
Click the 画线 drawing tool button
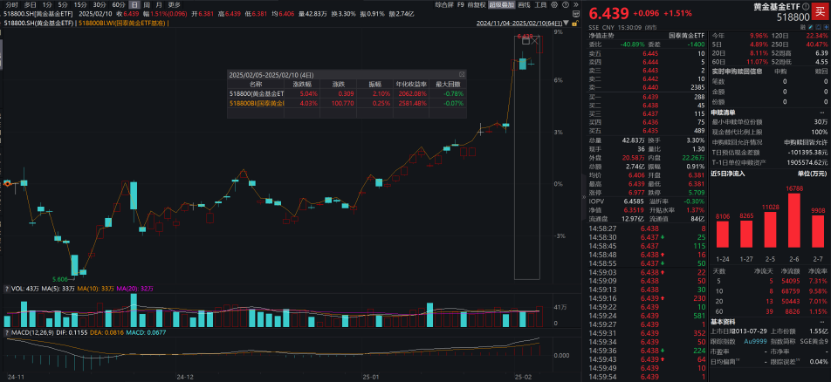pyautogui.click(x=524, y=5)
